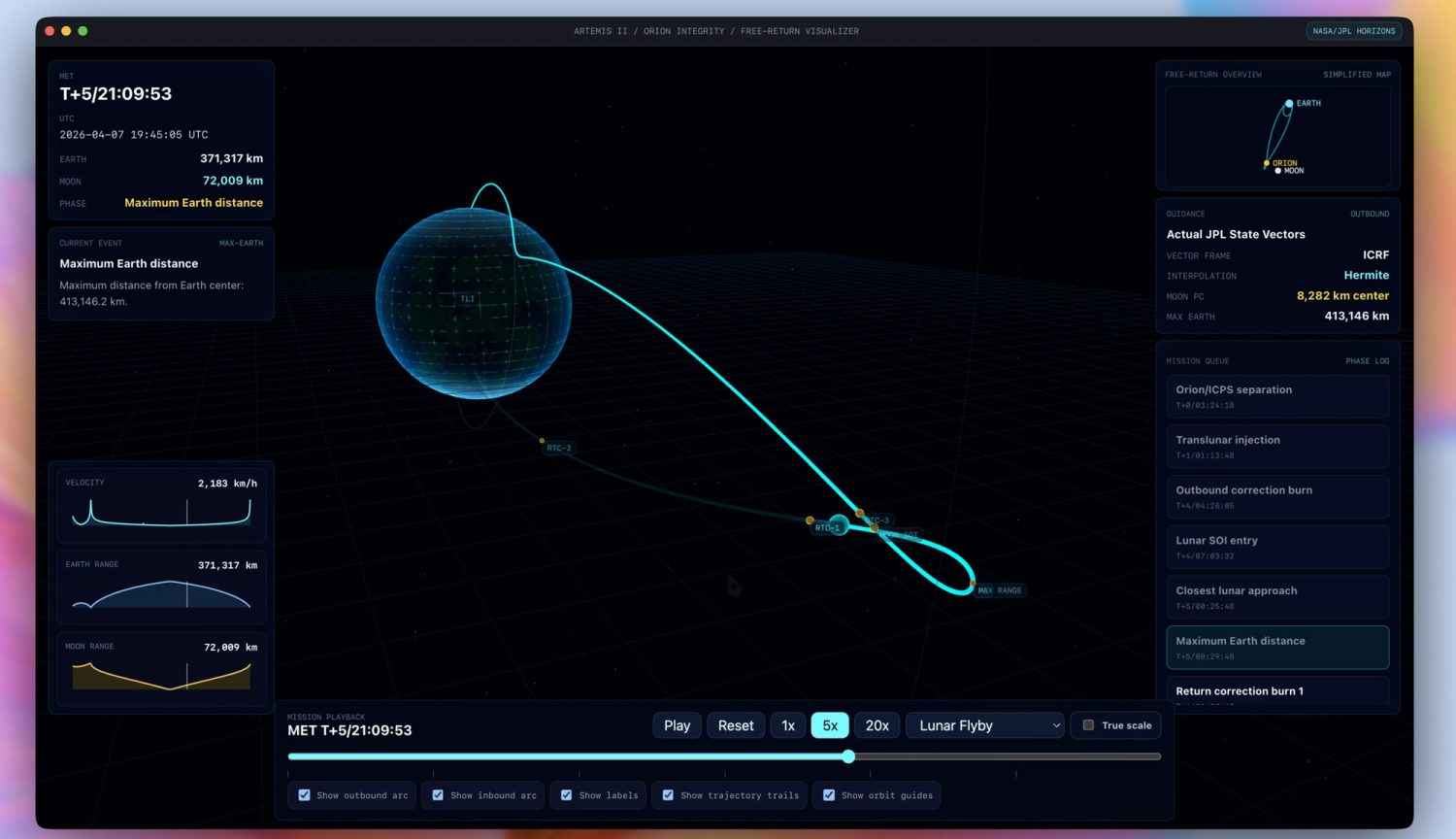This screenshot has width=1456, height=839.
Task: Toggle Show inbound arc checkbox
Action: [438, 795]
